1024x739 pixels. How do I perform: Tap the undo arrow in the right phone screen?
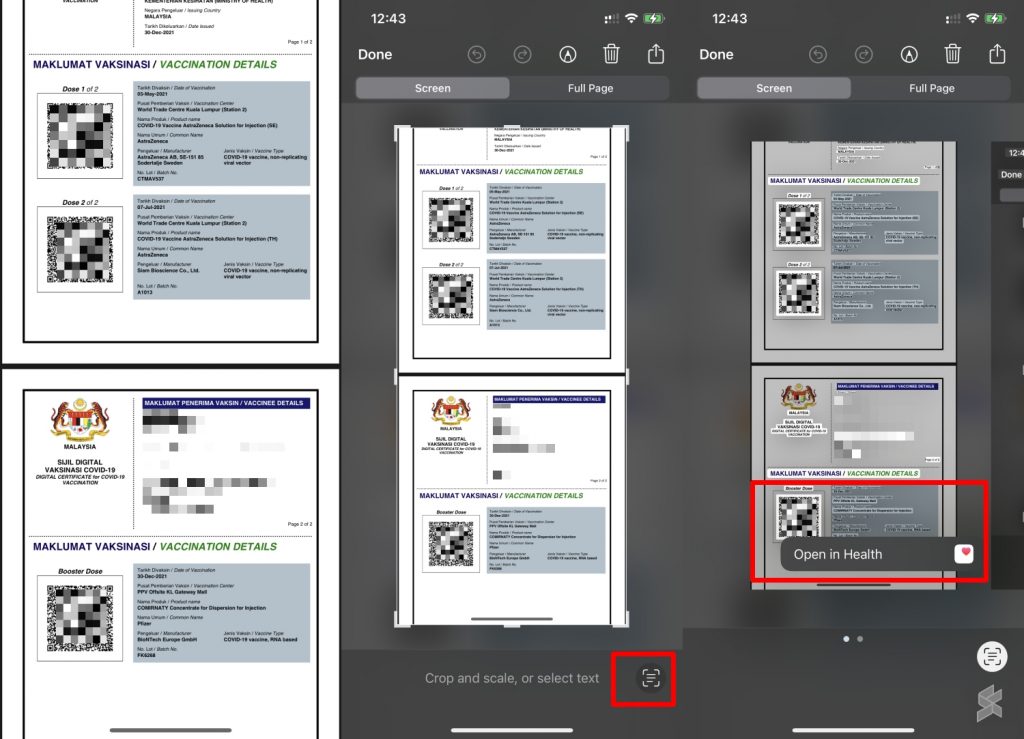817,54
